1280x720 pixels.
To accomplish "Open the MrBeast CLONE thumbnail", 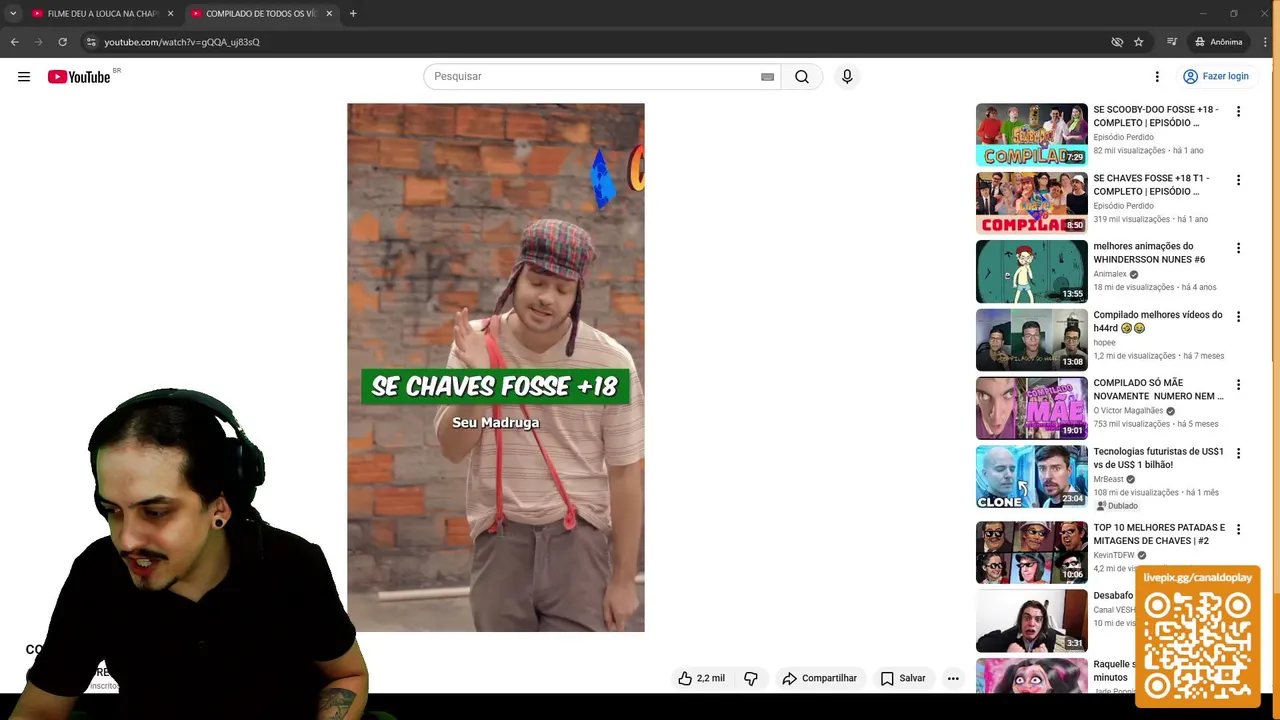I will point(1031,476).
